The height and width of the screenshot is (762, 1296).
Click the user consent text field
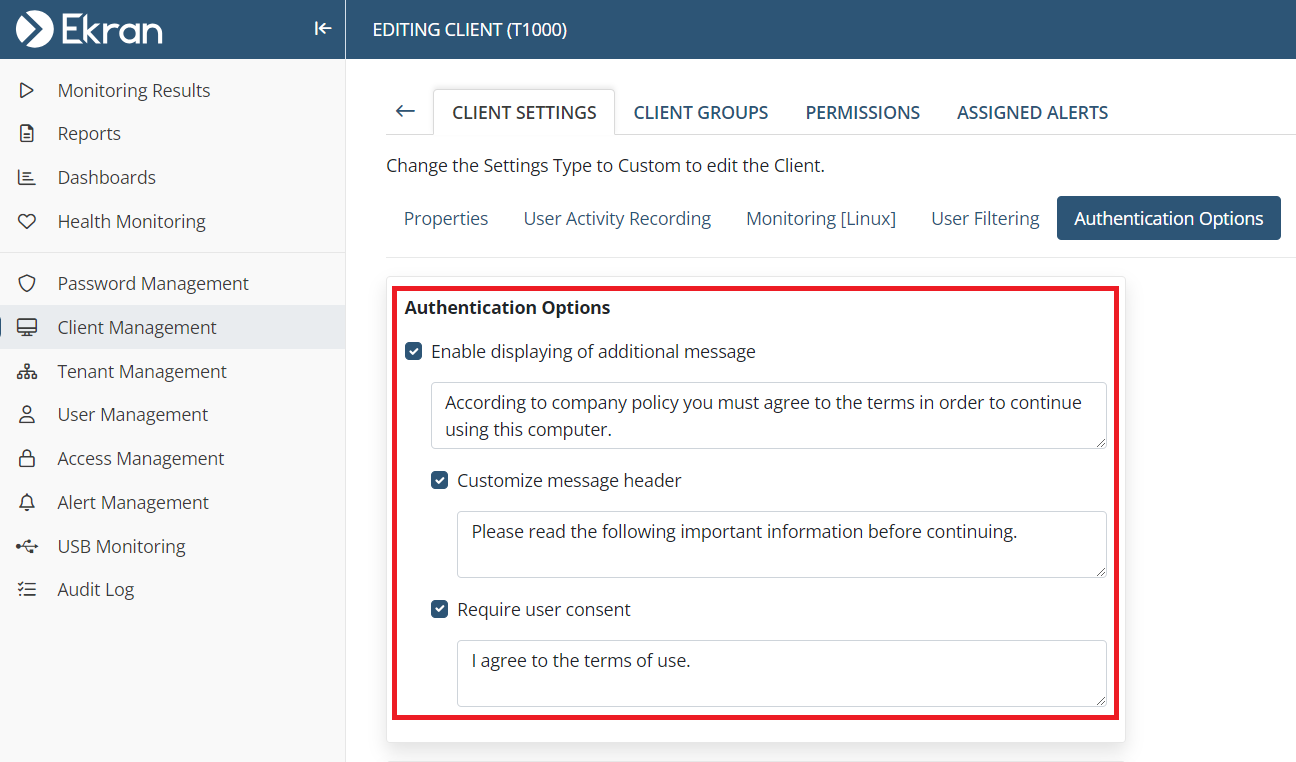point(781,673)
